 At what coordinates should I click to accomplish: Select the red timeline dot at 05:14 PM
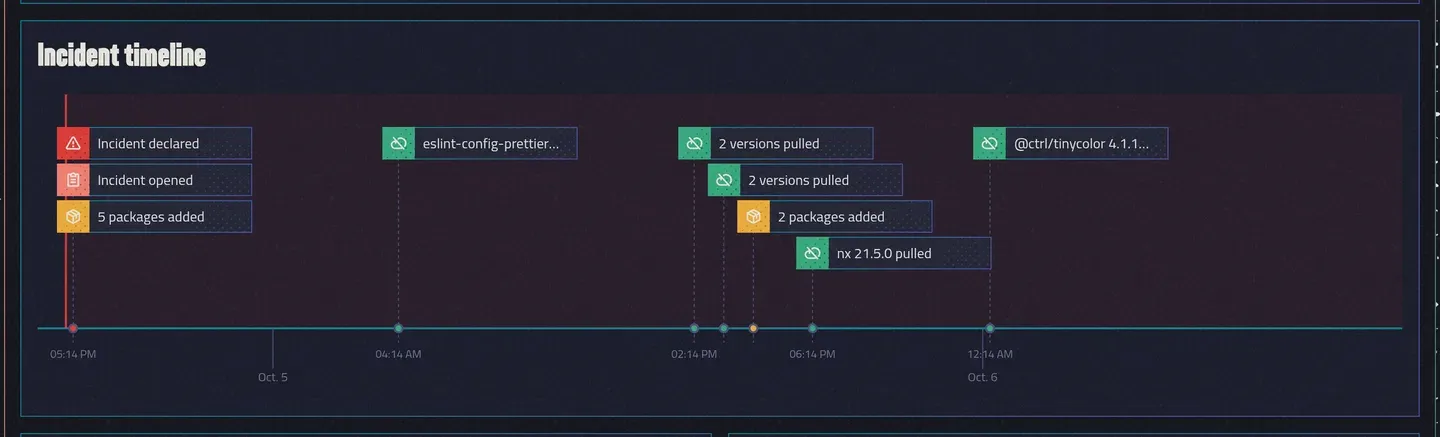tap(73, 328)
